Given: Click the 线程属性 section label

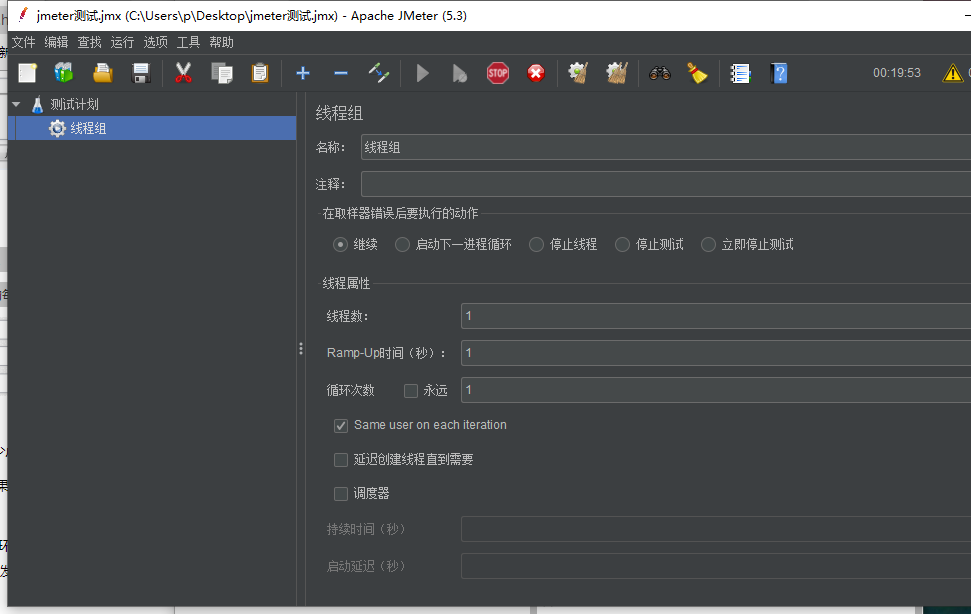Looking at the screenshot, I should [x=346, y=283].
